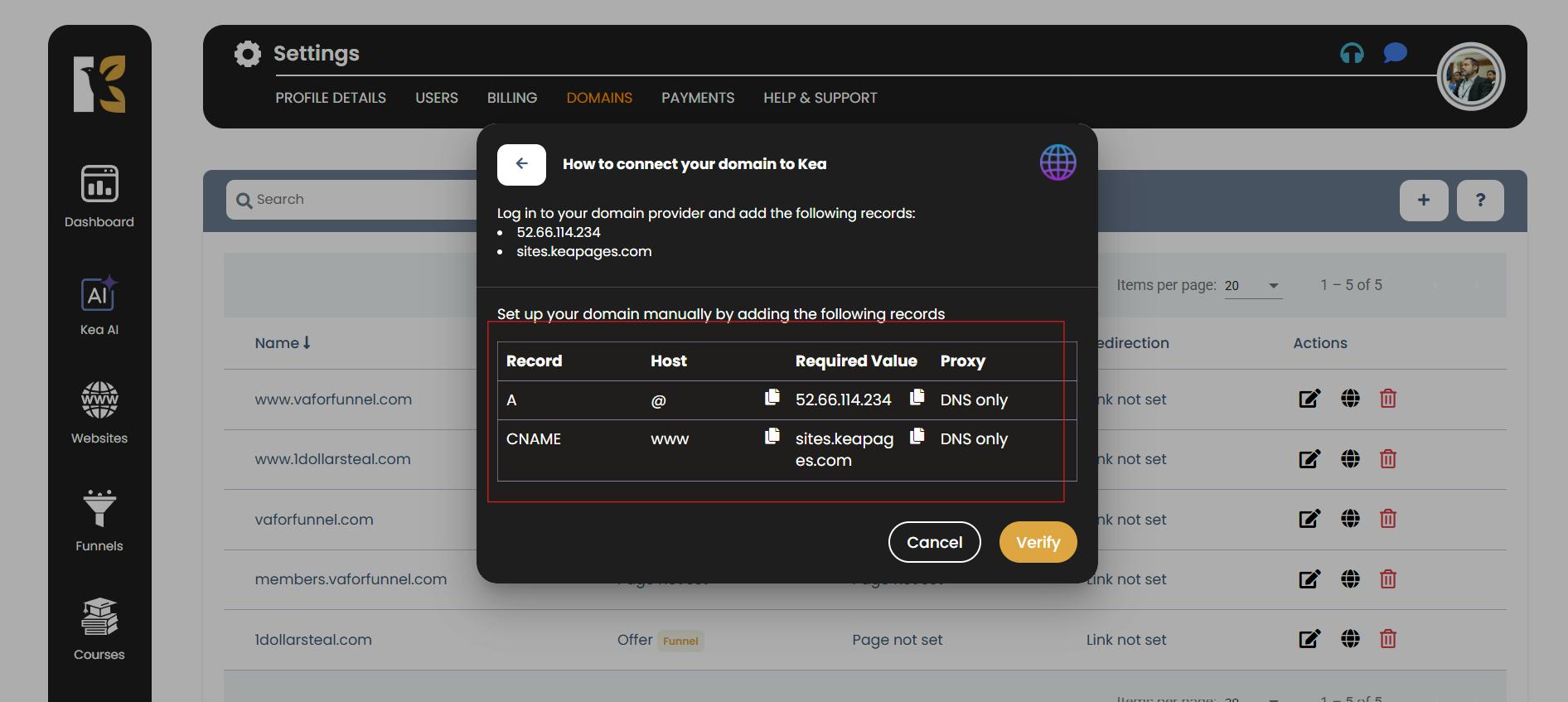This screenshot has width=1568, height=702.
Task: Delete the www.vaforfunnel.com domain
Action: (1387, 399)
